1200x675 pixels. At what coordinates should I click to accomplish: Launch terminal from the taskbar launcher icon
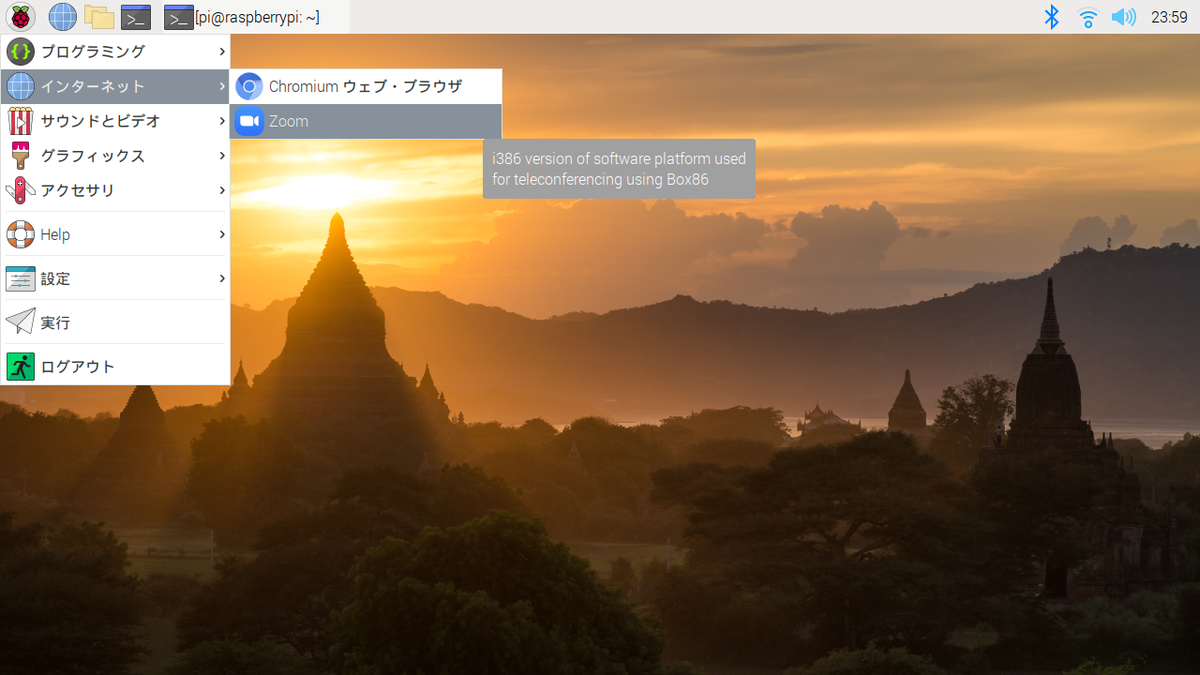point(135,16)
